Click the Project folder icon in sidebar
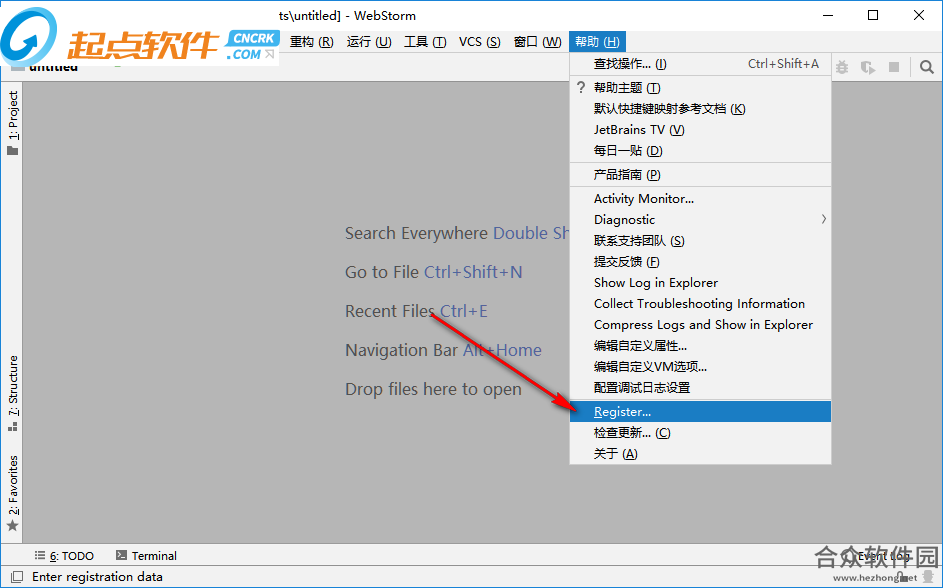943x588 pixels. point(13,150)
